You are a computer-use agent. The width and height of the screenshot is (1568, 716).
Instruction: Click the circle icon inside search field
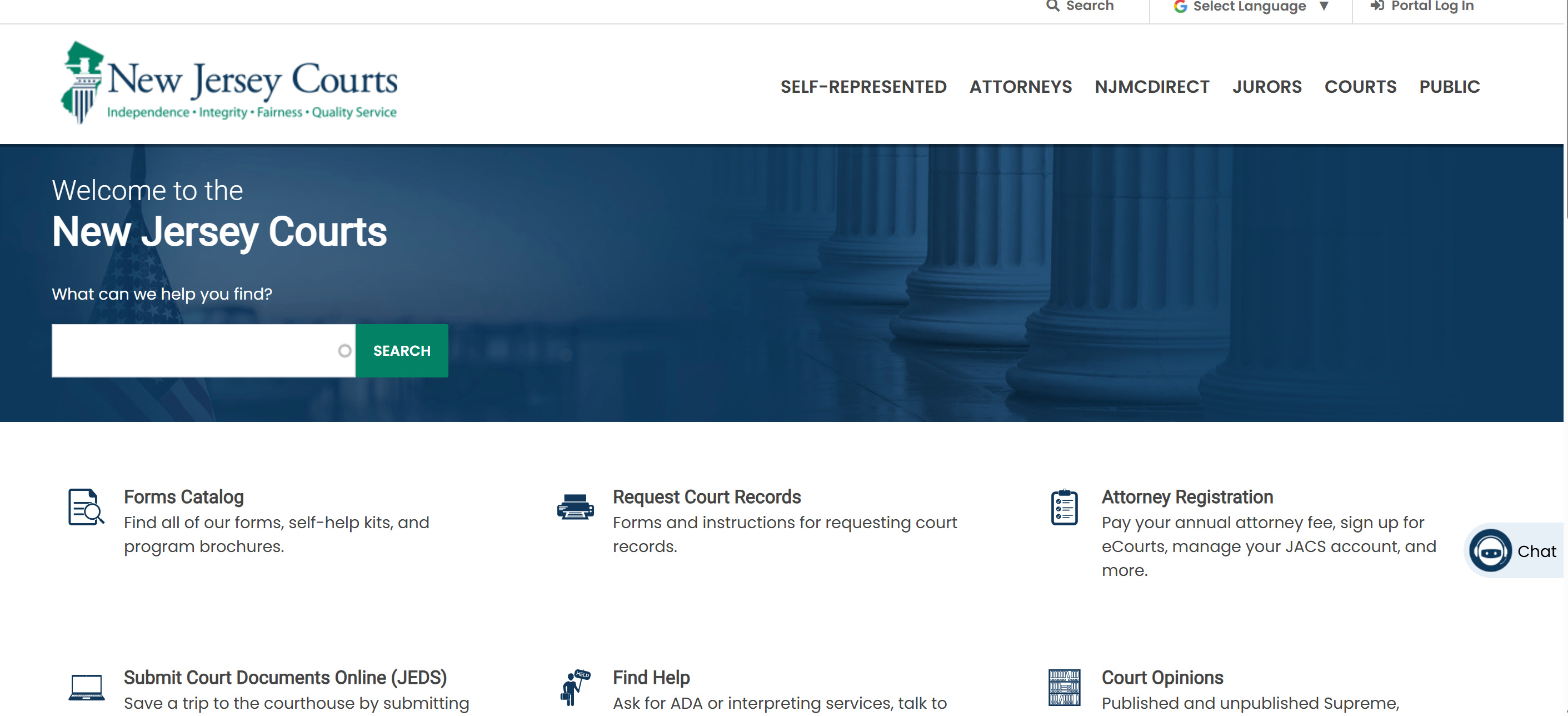(344, 351)
